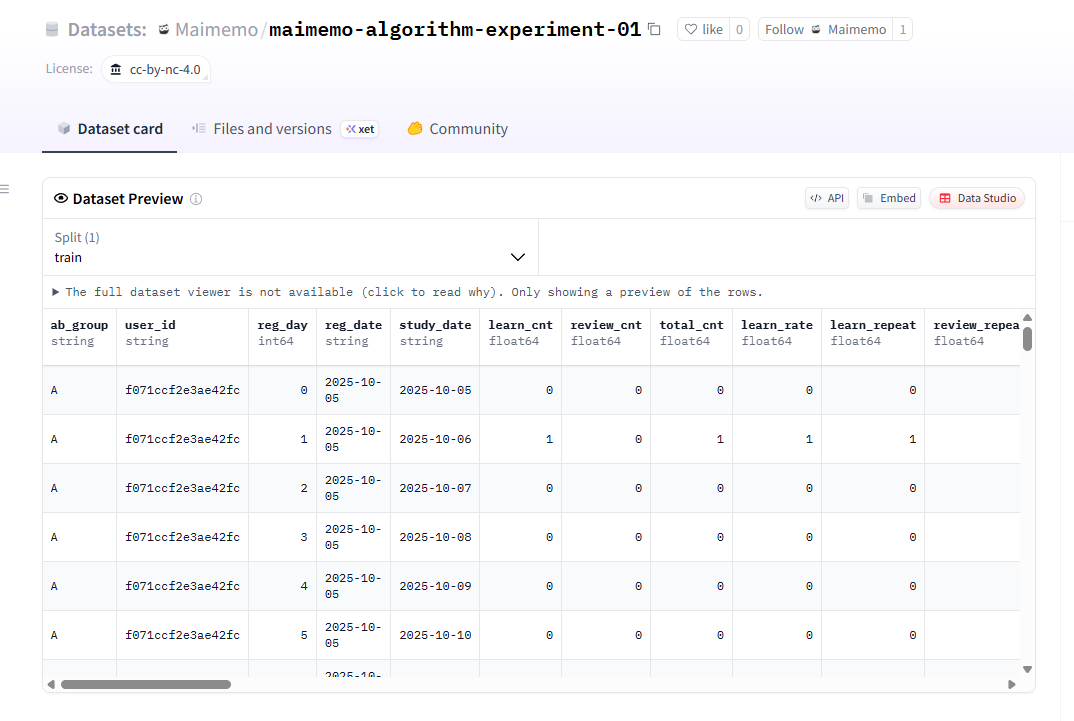Click the learn_cnt column header

pyautogui.click(x=520, y=325)
